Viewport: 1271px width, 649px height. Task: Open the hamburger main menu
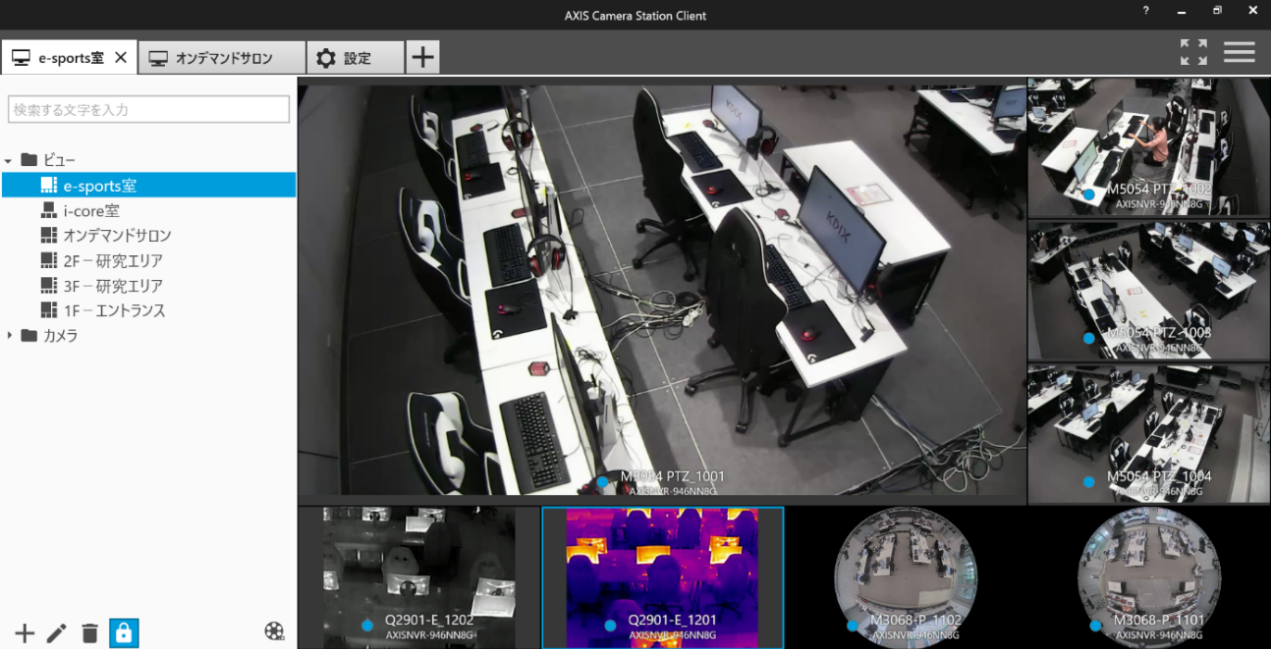[x=1239, y=52]
